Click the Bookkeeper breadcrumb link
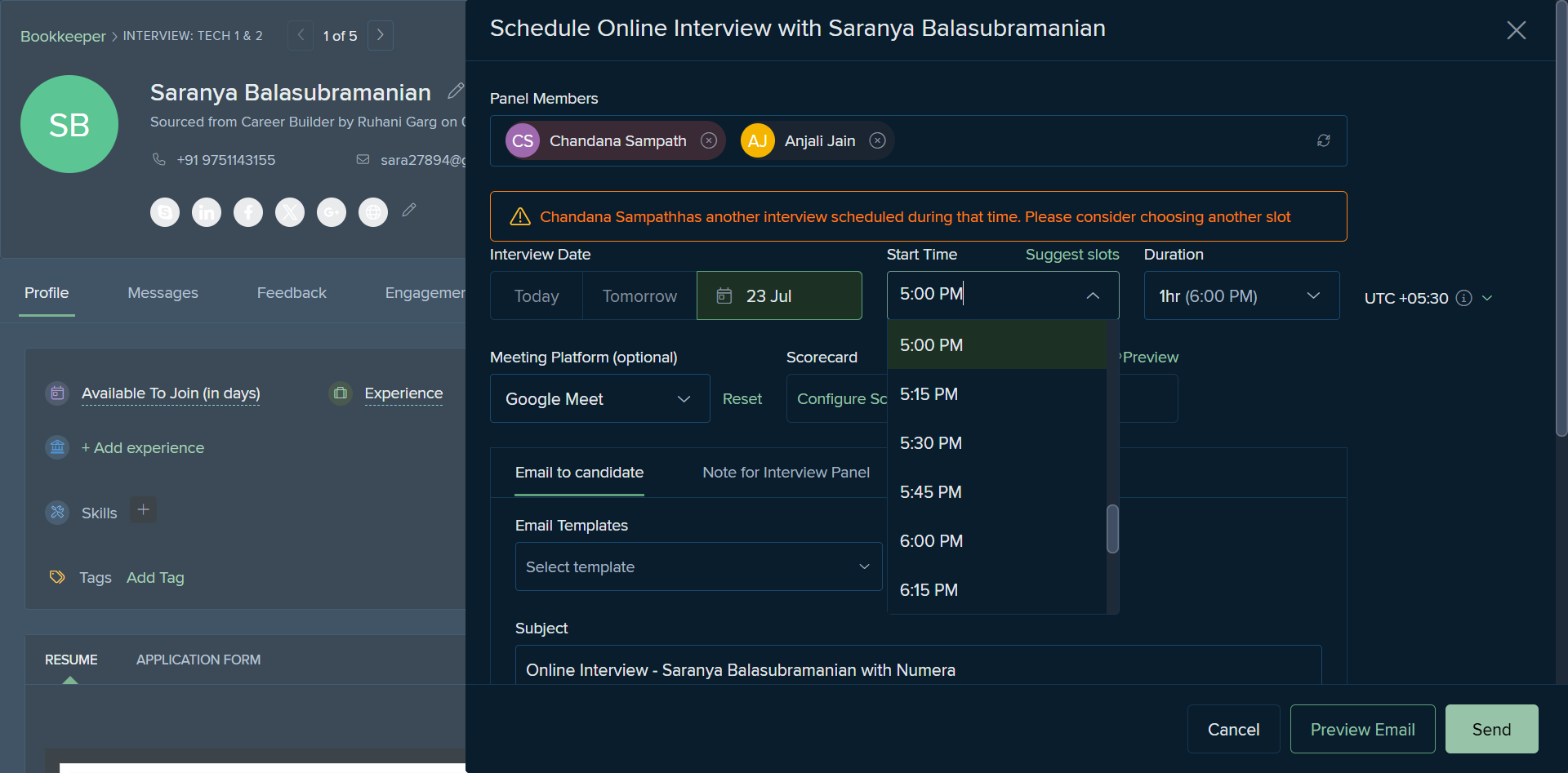The image size is (1568, 773). pos(63,36)
